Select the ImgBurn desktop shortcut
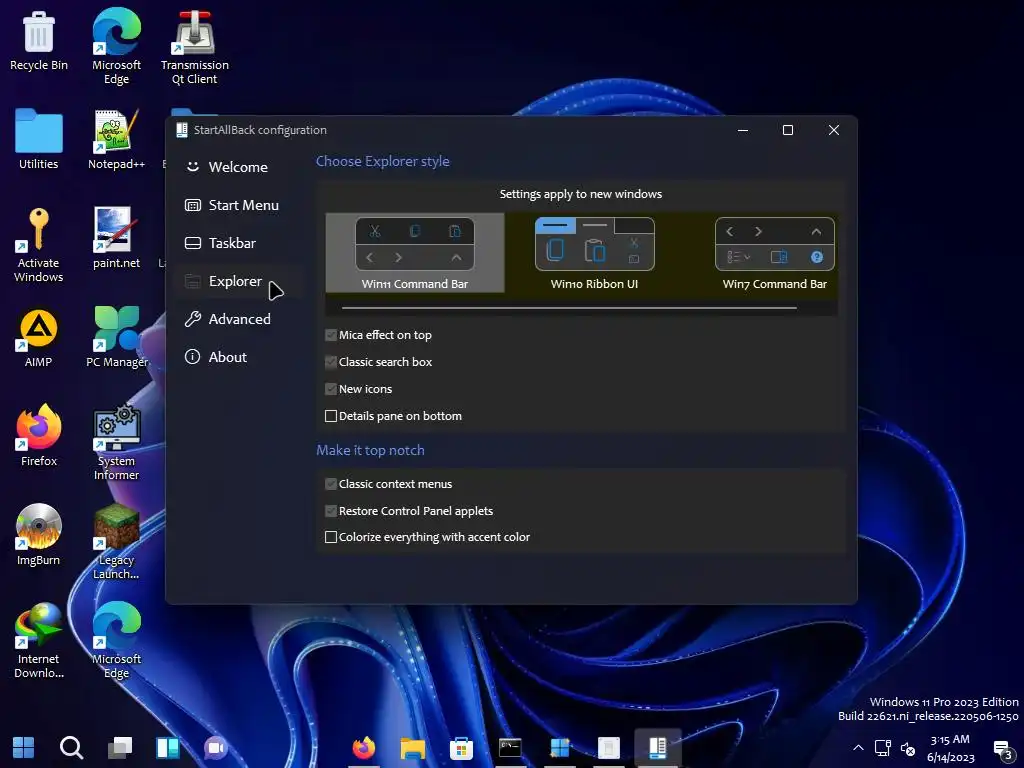This screenshot has width=1024, height=768. click(39, 536)
